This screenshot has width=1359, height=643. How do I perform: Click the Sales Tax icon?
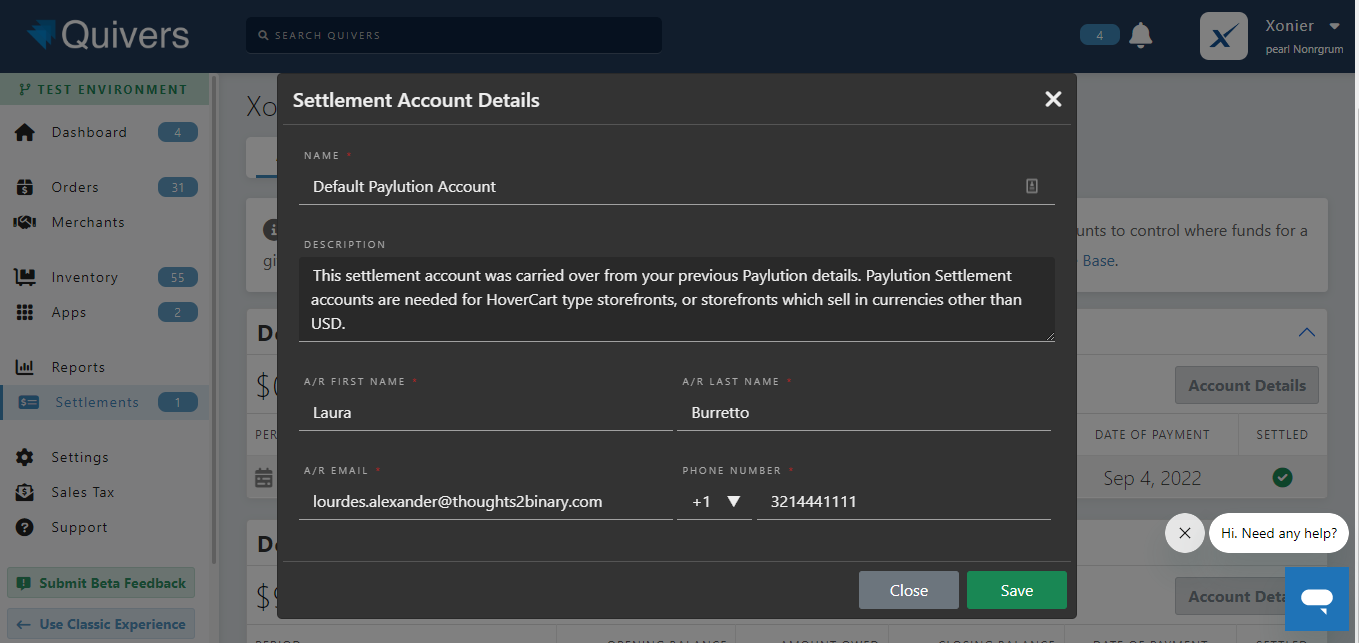click(25, 492)
